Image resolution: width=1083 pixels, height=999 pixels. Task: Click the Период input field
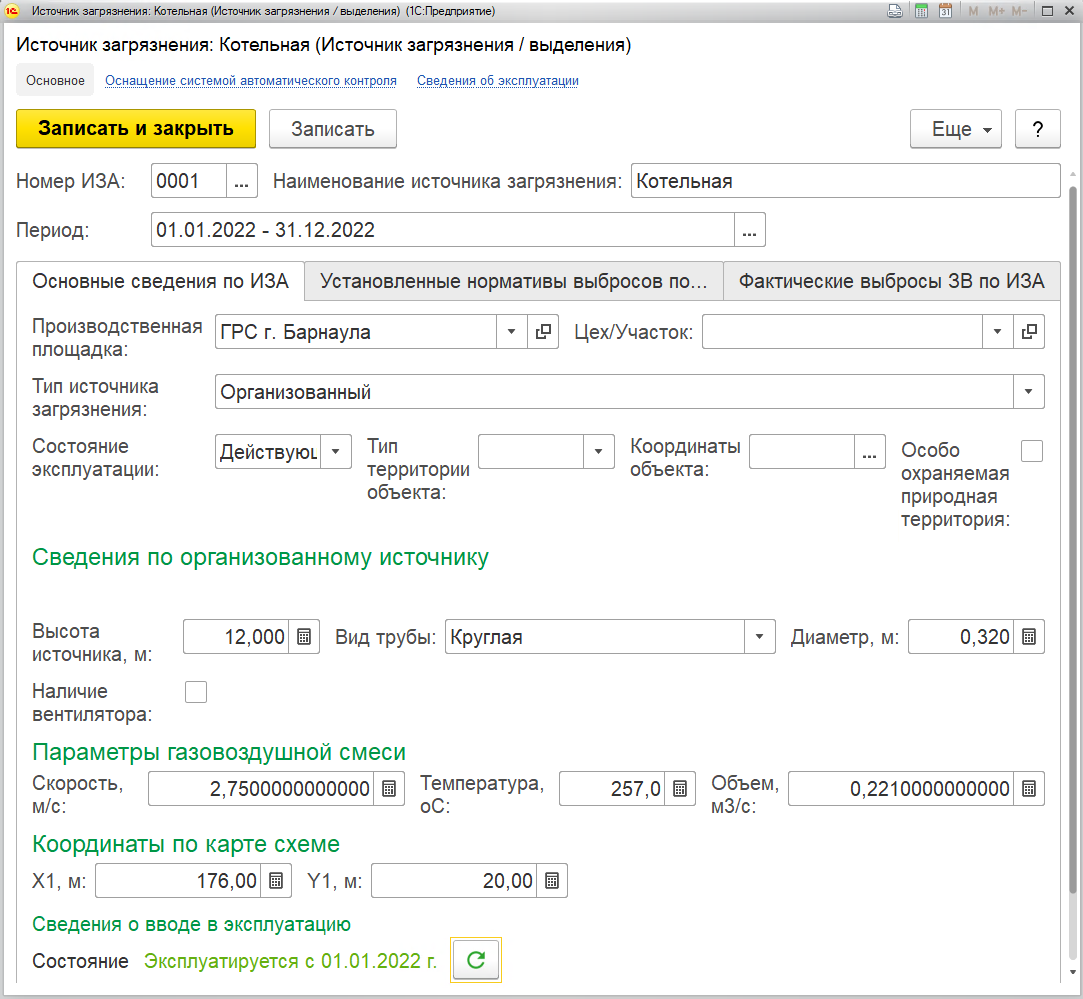click(443, 229)
